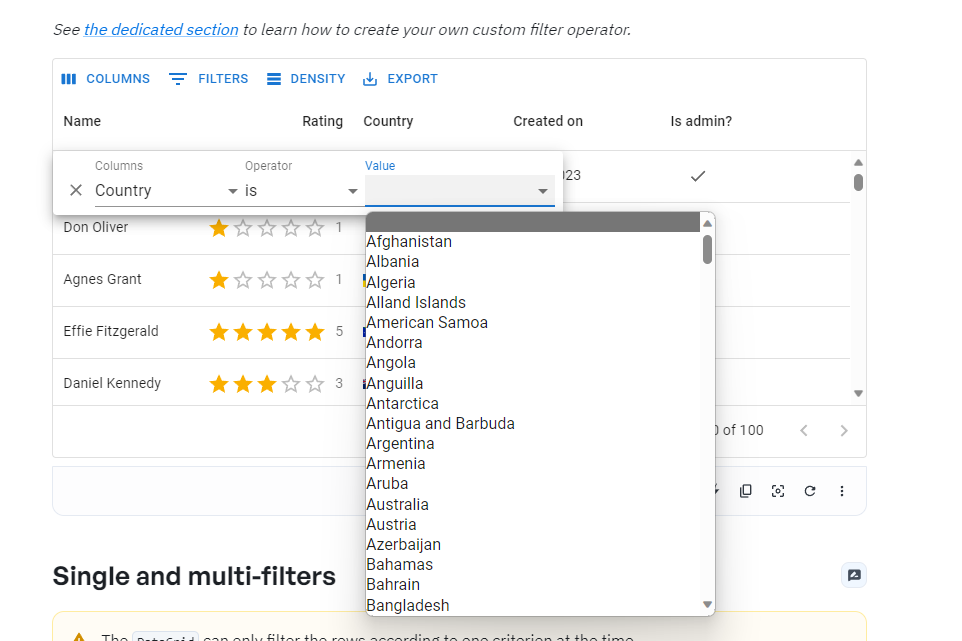The width and height of the screenshot is (962, 641).
Task: Reset the demo with the refresh icon
Action: (x=809, y=491)
